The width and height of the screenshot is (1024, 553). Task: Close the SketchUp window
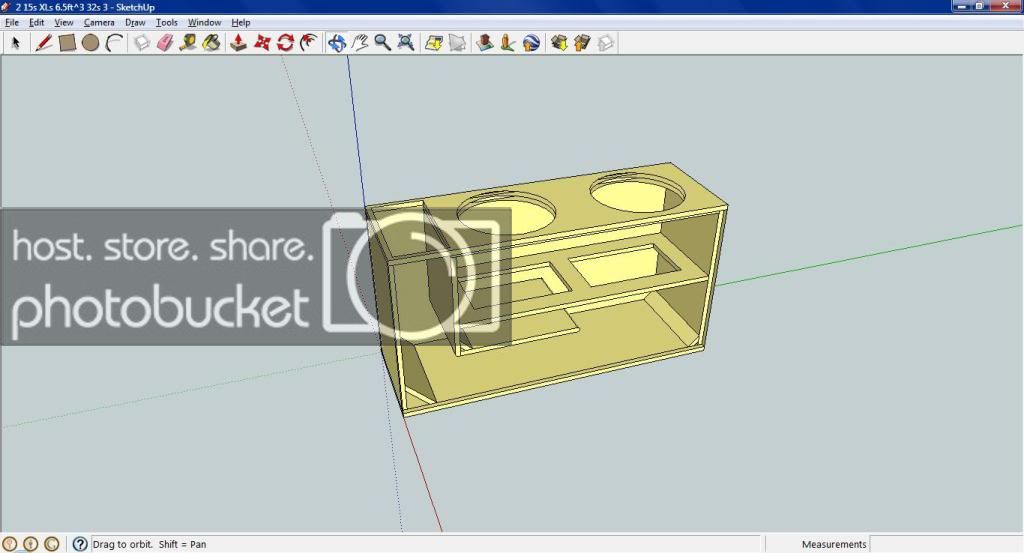coord(1006,5)
